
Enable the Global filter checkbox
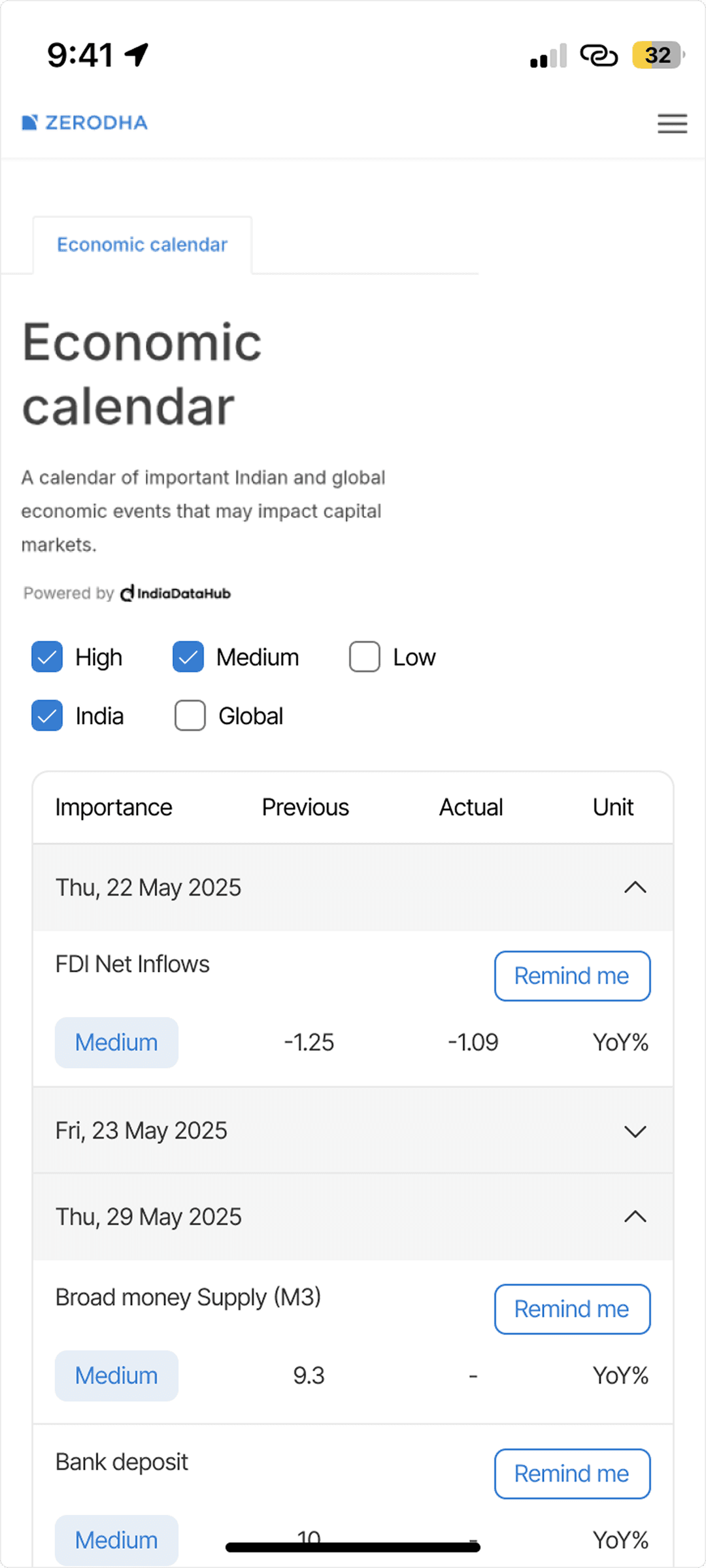[190, 715]
